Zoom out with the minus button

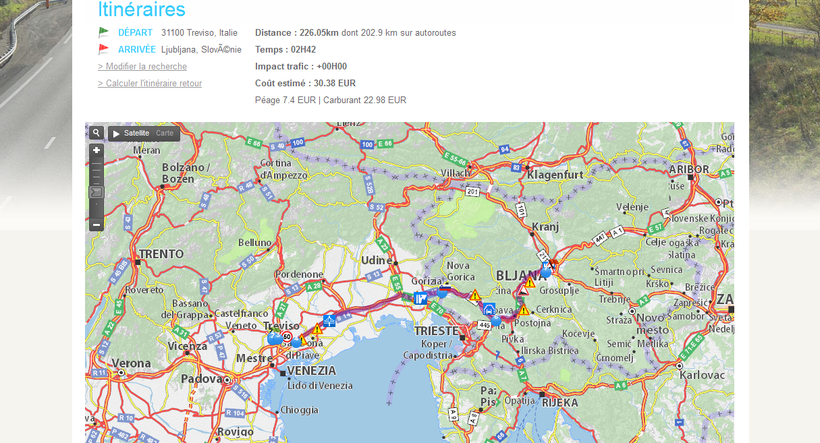96,224
